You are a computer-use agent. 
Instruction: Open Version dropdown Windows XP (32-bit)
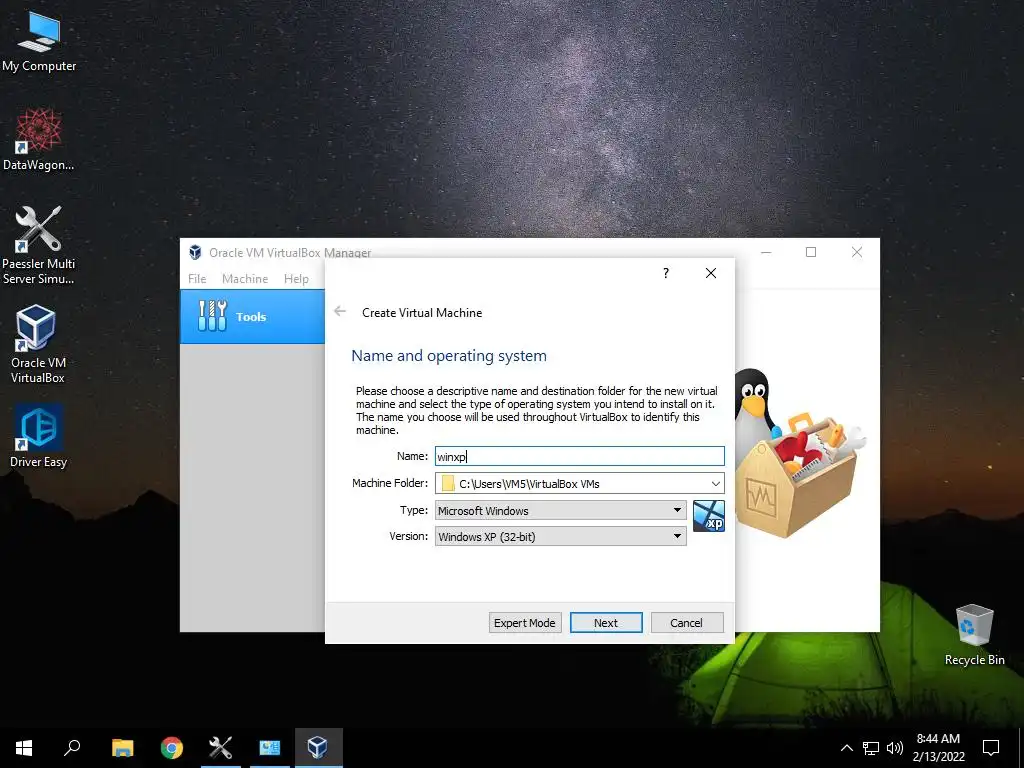pyautogui.click(x=560, y=536)
